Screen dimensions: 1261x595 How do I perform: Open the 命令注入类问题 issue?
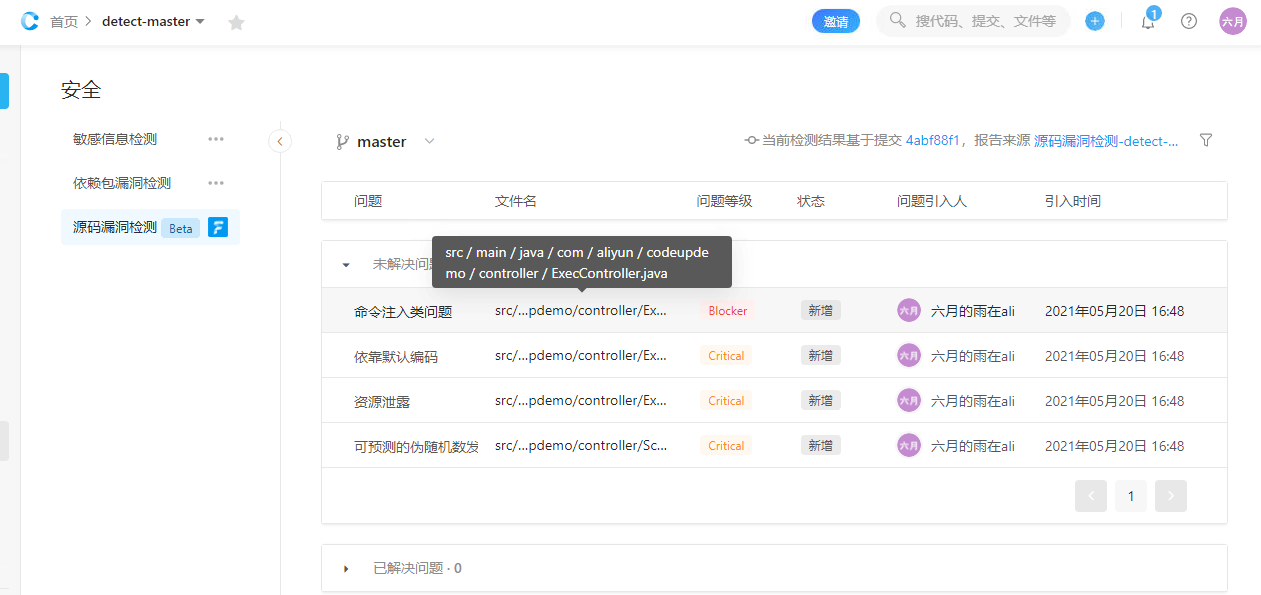coord(403,312)
